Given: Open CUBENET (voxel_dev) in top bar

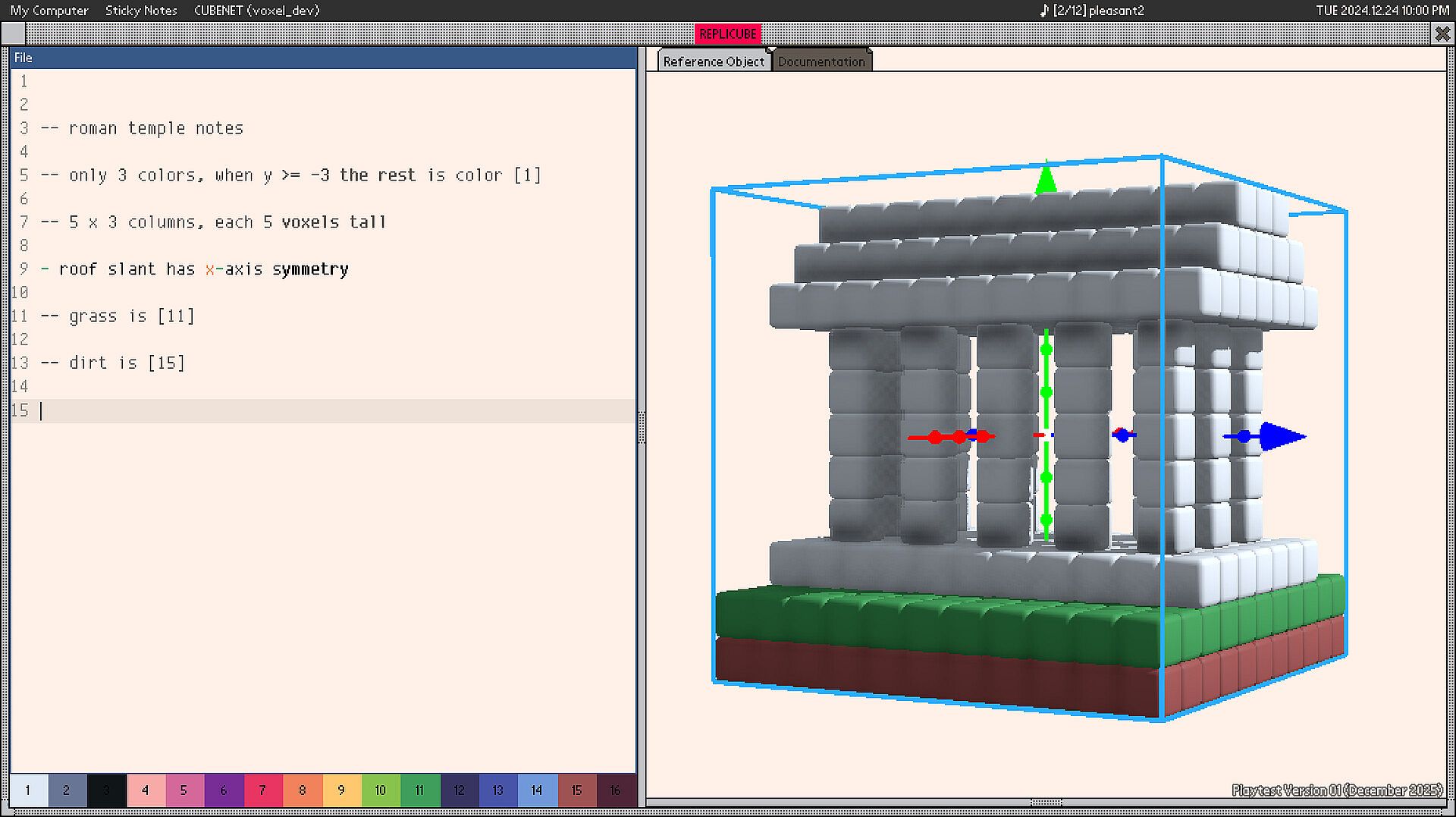Looking at the screenshot, I should 256,11.
